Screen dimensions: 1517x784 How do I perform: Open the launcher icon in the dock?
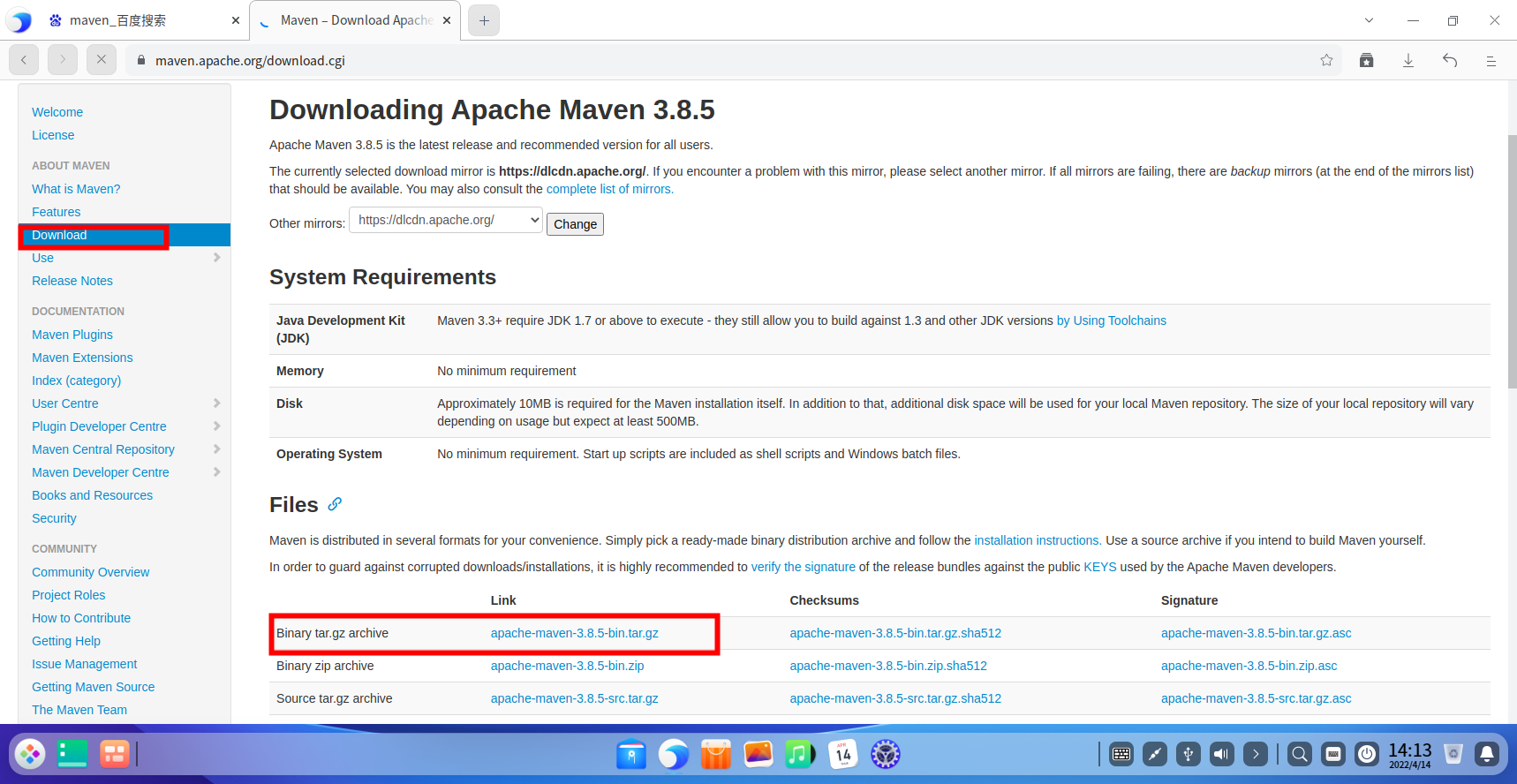tap(30, 754)
